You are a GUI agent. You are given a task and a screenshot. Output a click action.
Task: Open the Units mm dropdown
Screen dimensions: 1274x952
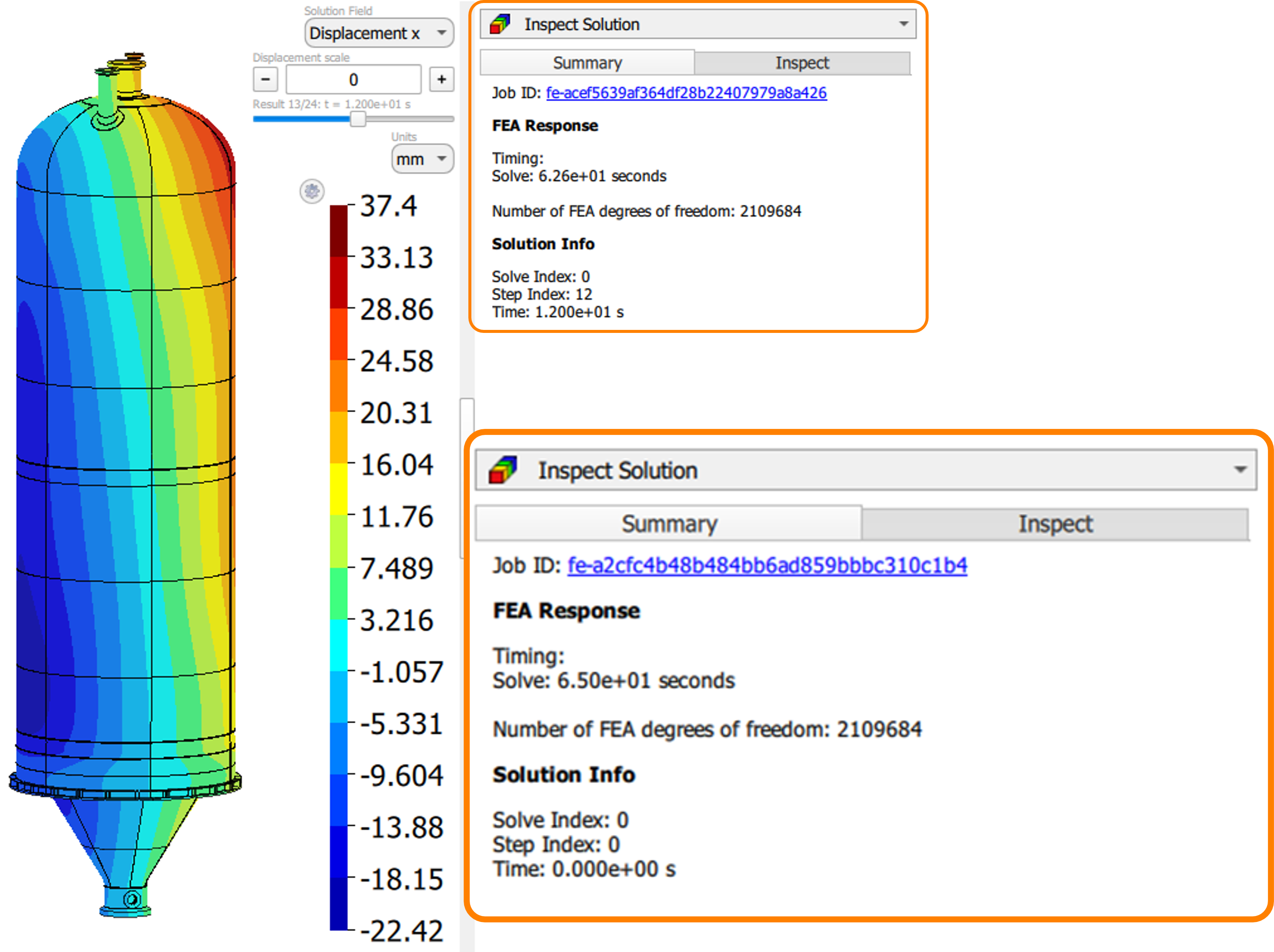(x=422, y=159)
